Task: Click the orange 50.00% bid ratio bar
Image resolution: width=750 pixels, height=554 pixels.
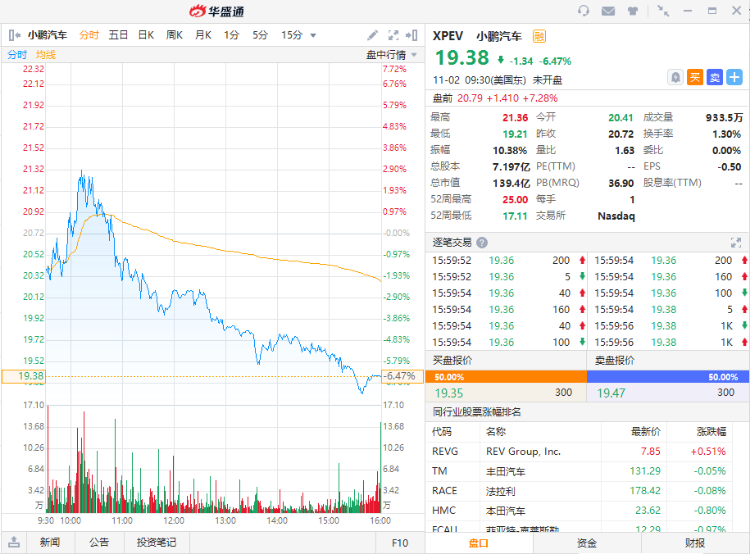Action: click(x=506, y=377)
